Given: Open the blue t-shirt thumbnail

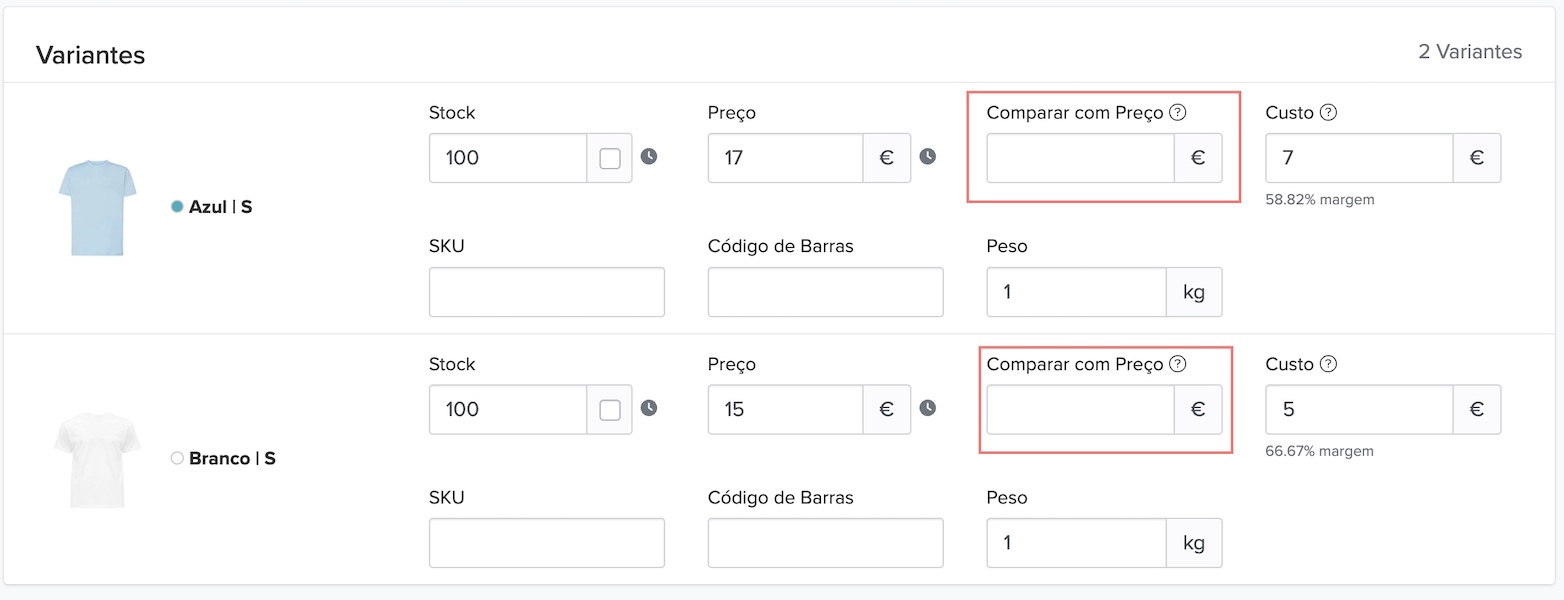Looking at the screenshot, I should coord(96,207).
